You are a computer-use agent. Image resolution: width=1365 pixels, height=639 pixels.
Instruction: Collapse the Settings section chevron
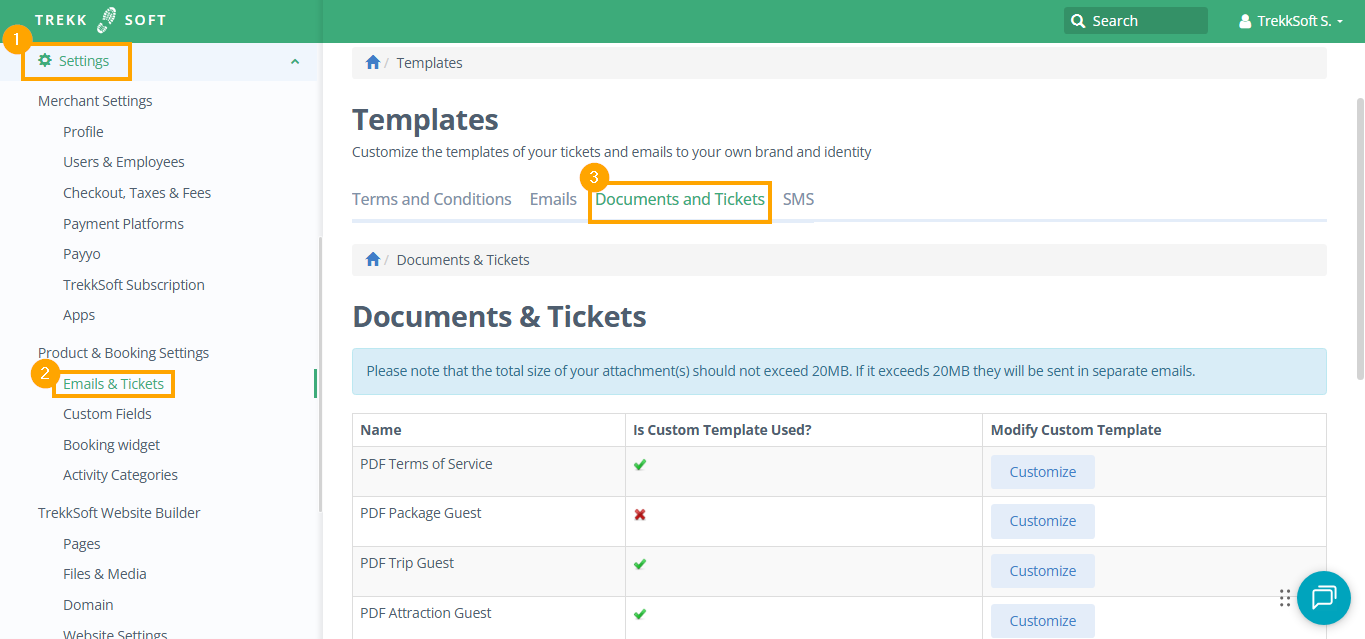tap(295, 62)
